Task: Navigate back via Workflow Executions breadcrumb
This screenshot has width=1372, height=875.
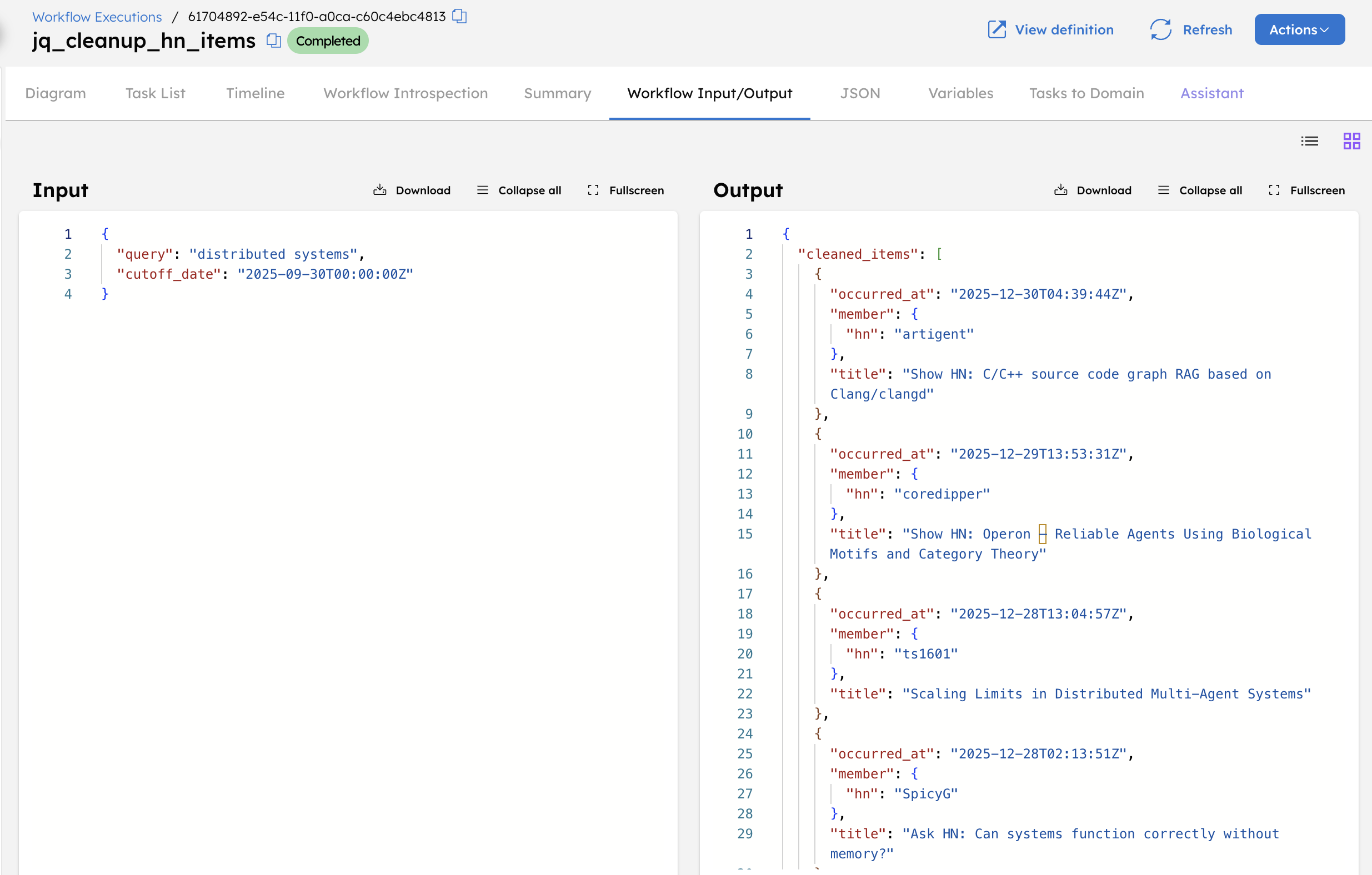Action: tap(96, 17)
